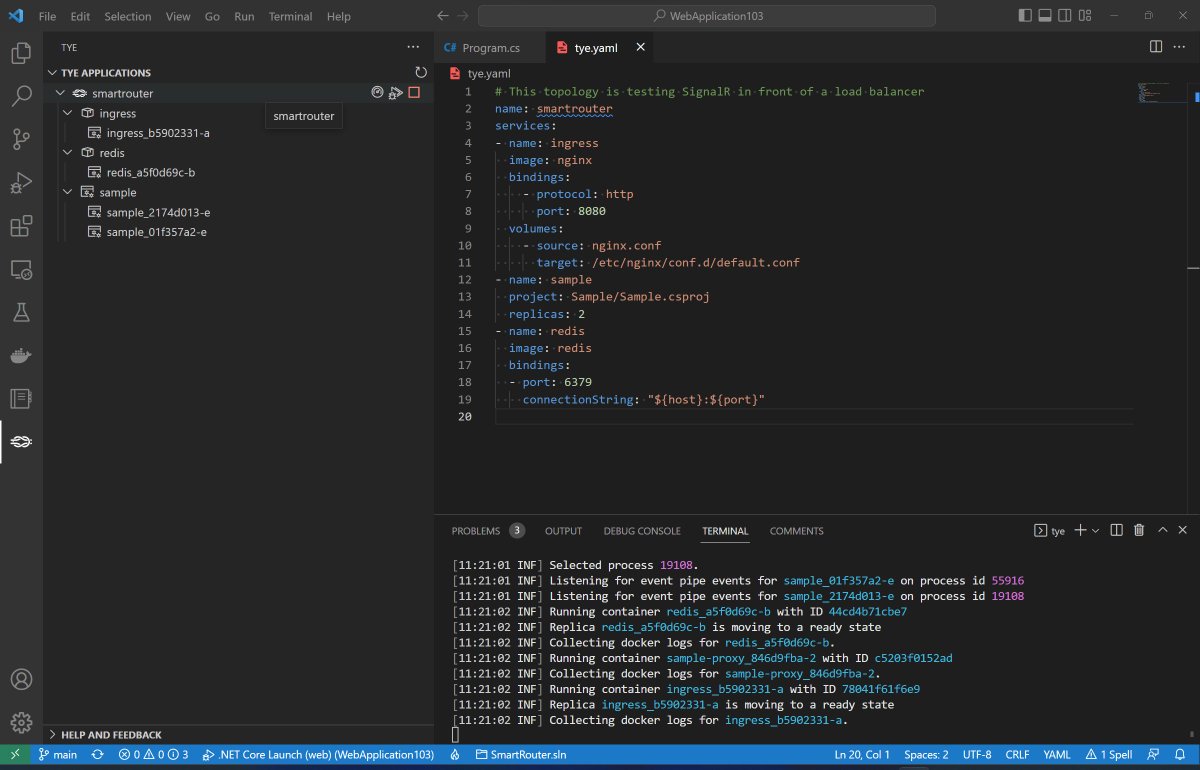1200x770 pixels.
Task: Toggle primary side bar visibility
Action: coord(1024,16)
